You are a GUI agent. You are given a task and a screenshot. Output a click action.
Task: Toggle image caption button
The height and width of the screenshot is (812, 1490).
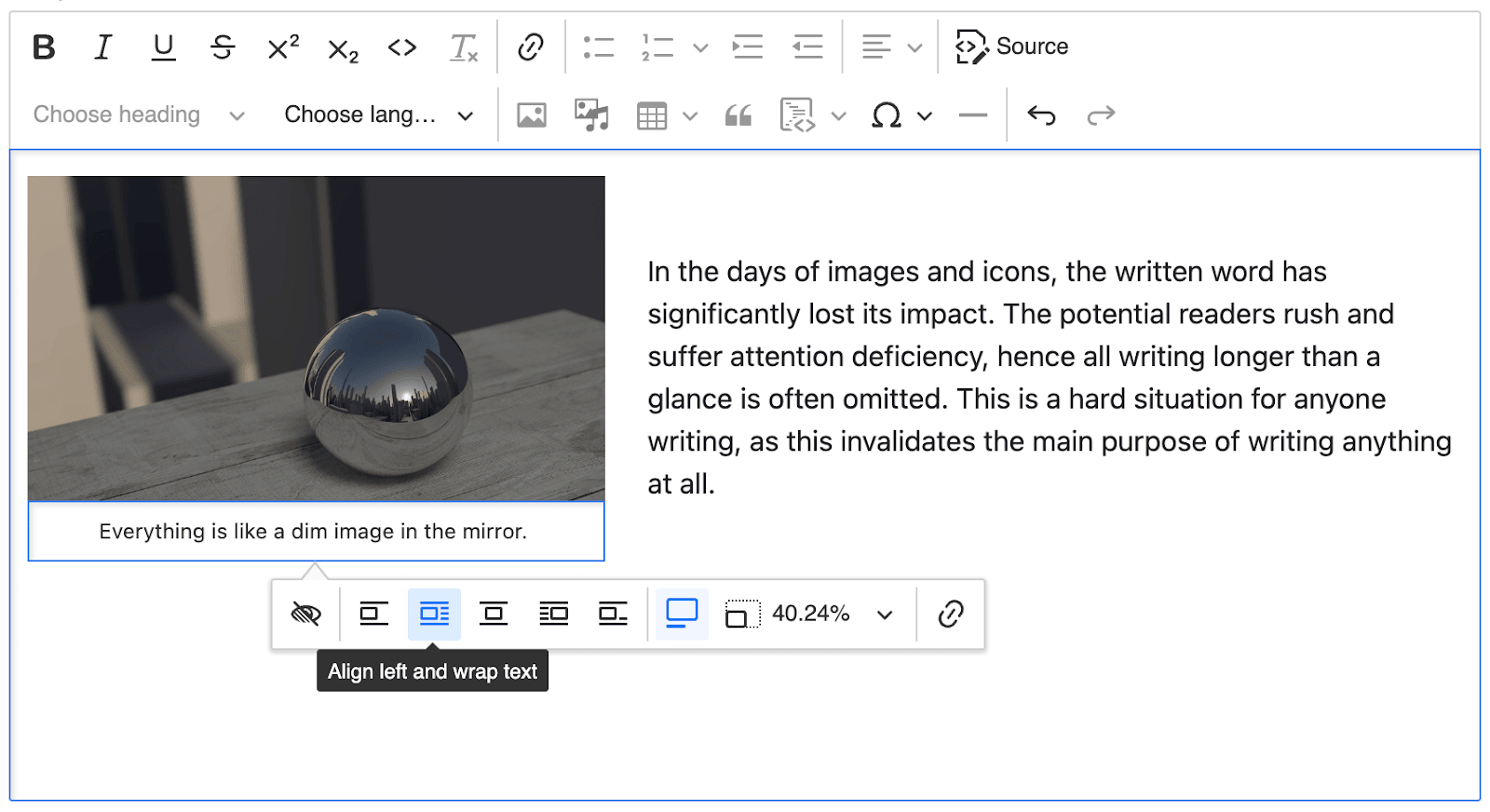point(682,614)
